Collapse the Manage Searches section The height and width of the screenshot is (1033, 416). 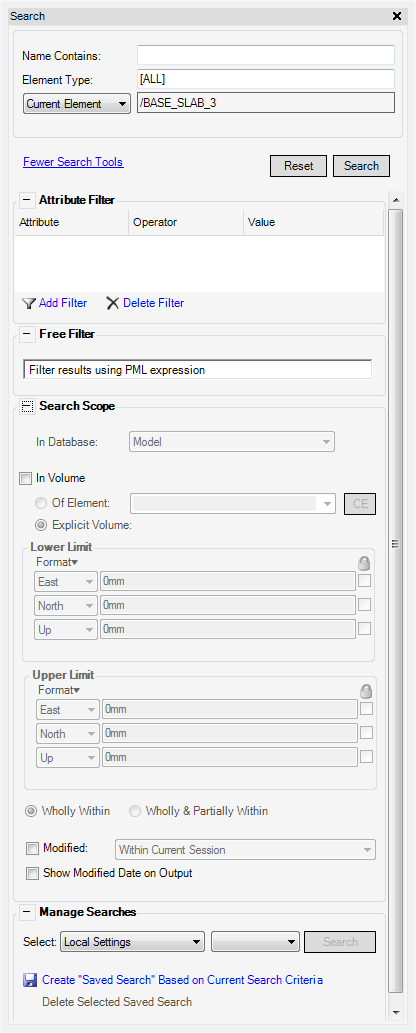(27, 912)
